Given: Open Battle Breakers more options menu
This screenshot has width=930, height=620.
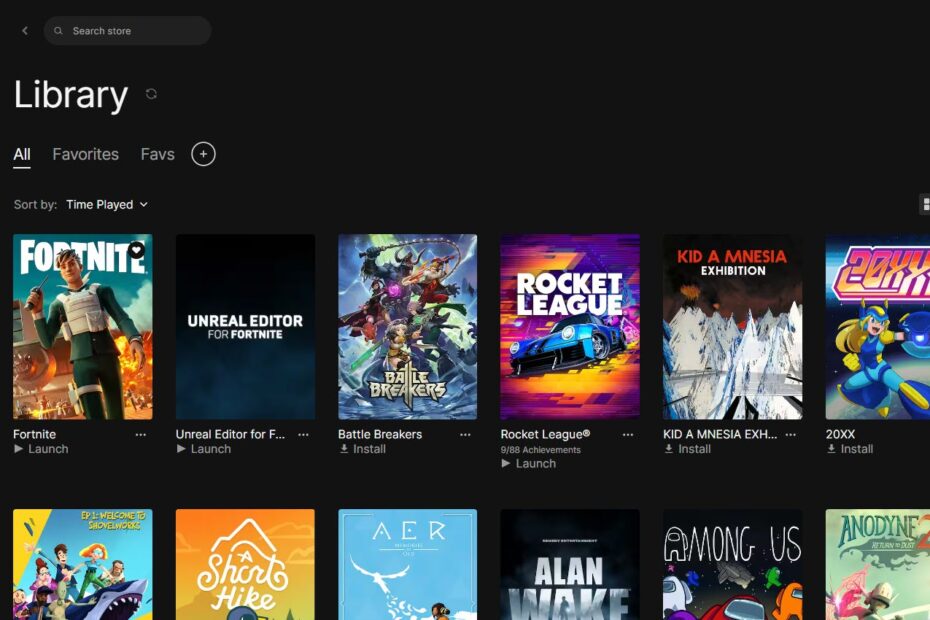Looking at the screenshot, I should (466, 435).
